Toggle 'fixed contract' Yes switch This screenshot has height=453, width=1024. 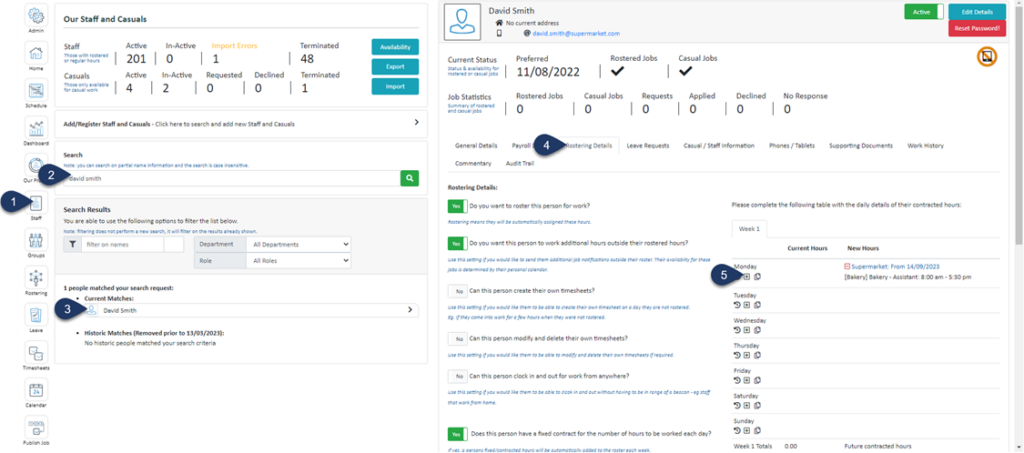[x=457, y=434]
